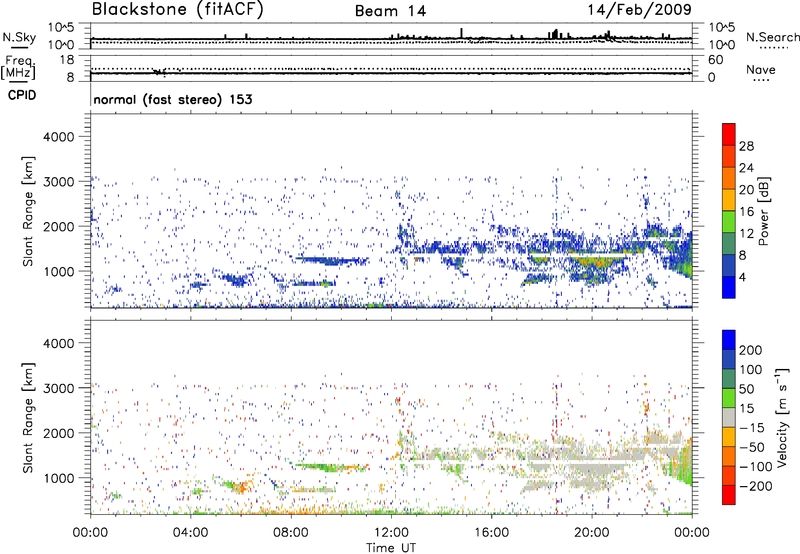Image resolution: width=800 pixels, height=554 pixels.
Task: Click the 04:00 time tick label
Action: pyautogui.click(x=191, y=533)
